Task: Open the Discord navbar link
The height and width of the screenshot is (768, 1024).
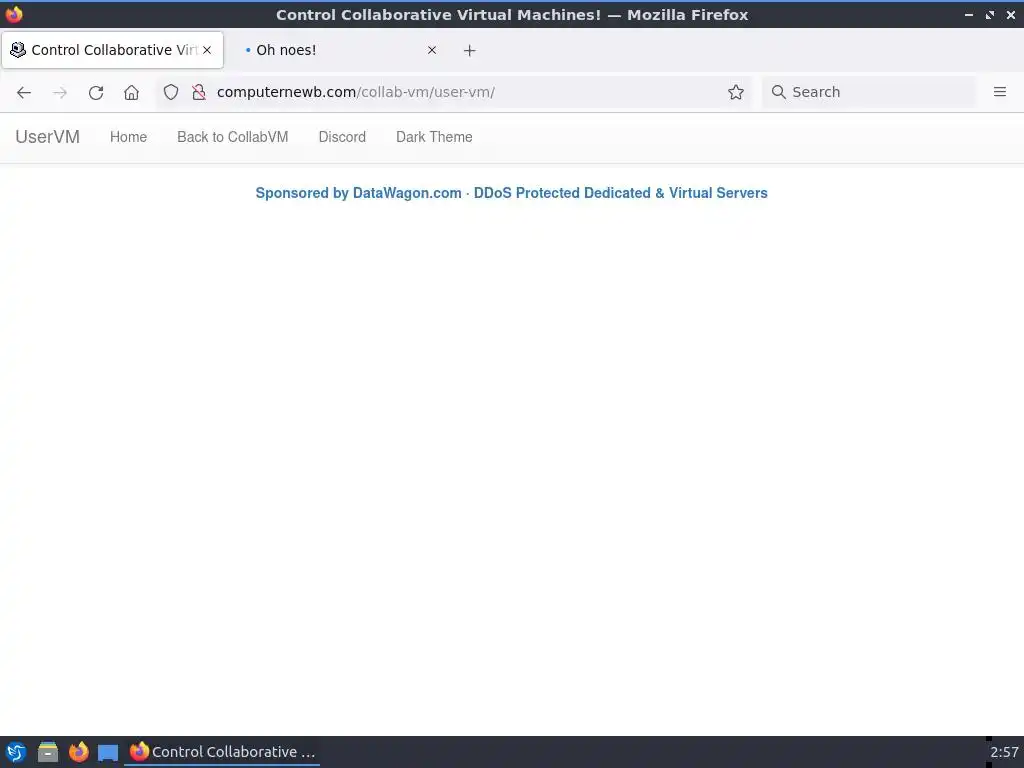Action: click(342, 136)
